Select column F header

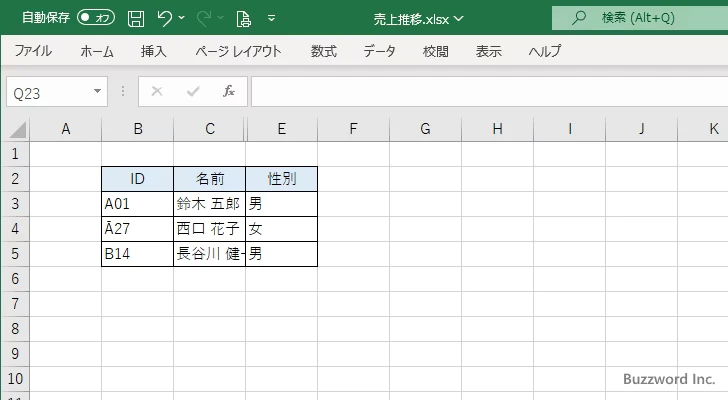coord(353,129)
